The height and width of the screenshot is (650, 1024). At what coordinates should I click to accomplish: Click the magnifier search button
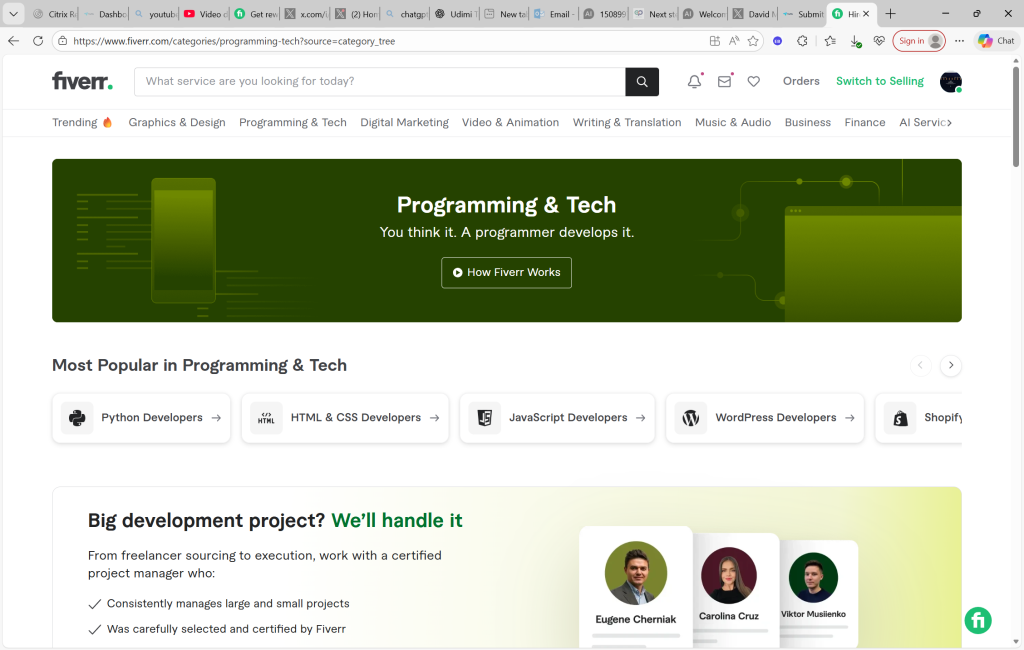click(642, 82)
